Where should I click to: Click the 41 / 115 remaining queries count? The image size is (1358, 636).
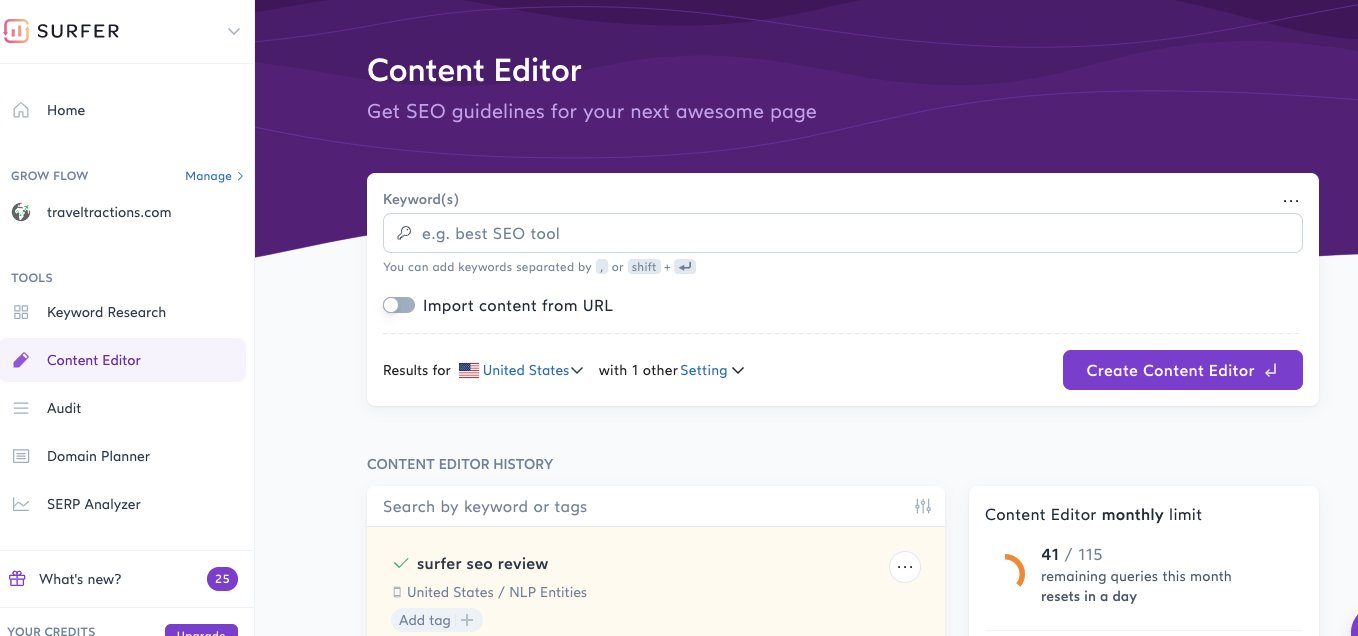click(1071, 554)
